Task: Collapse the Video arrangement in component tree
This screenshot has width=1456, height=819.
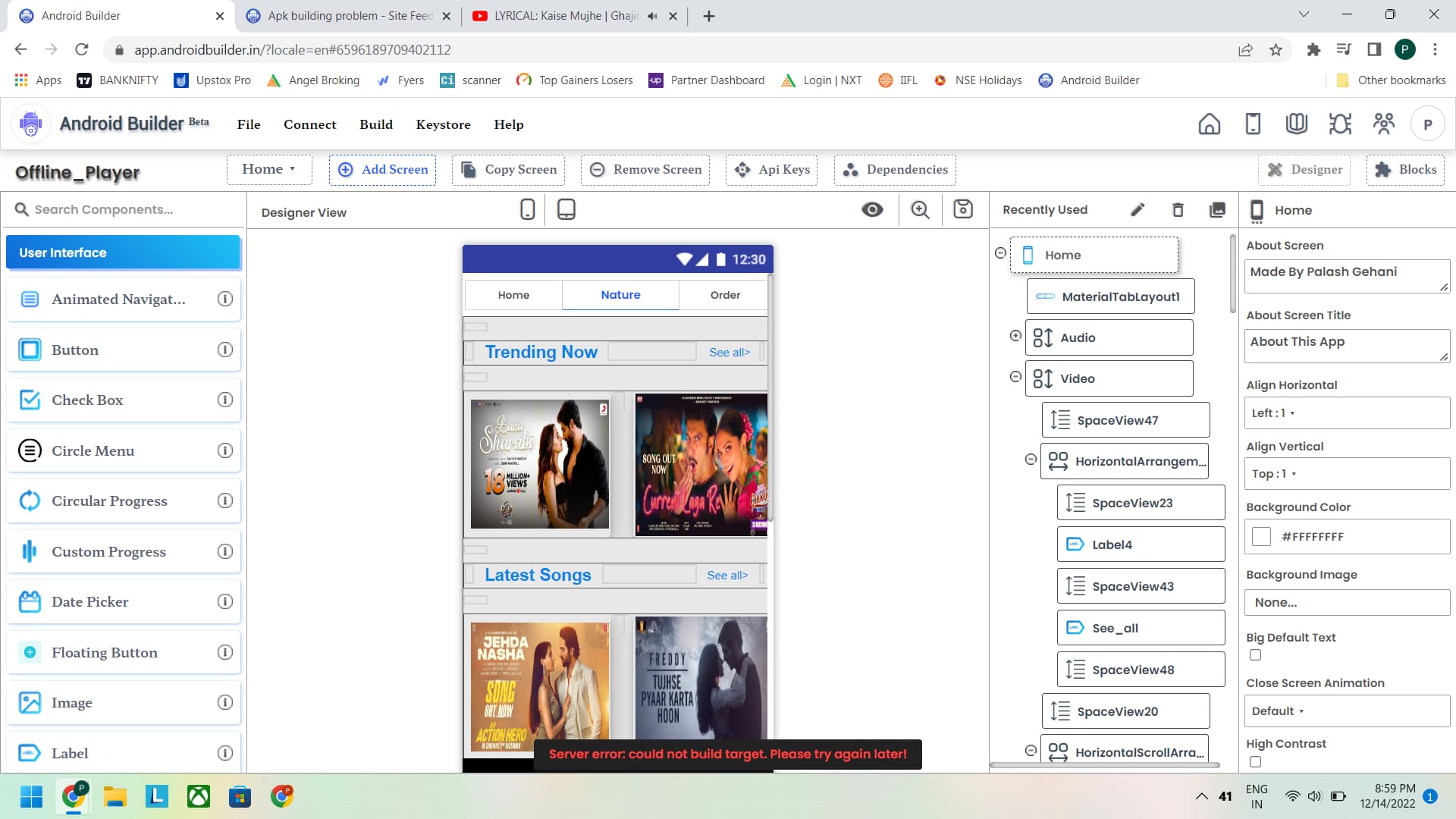Action: pyautogui.click(x=1015, y=377)
